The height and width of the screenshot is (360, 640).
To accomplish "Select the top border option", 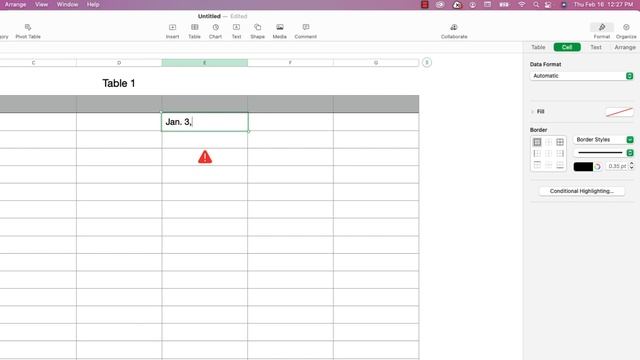I will [x=537, y=165].
